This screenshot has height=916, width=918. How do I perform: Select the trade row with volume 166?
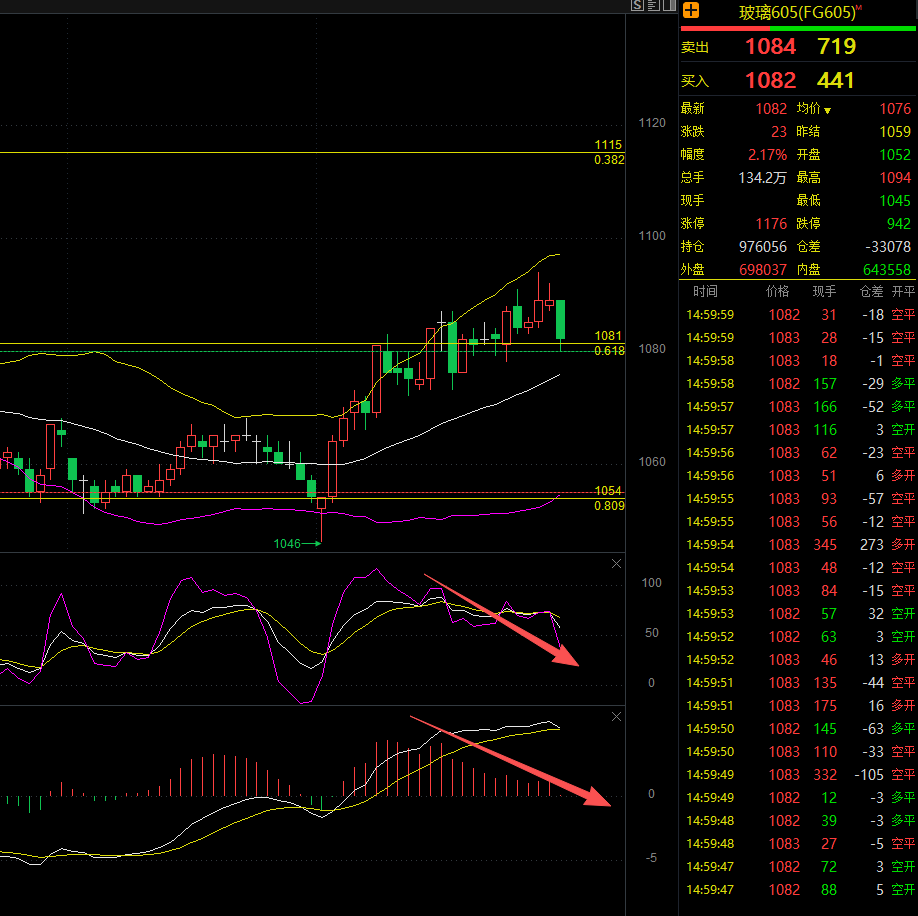pyautogui.click(x=799, y=406)
